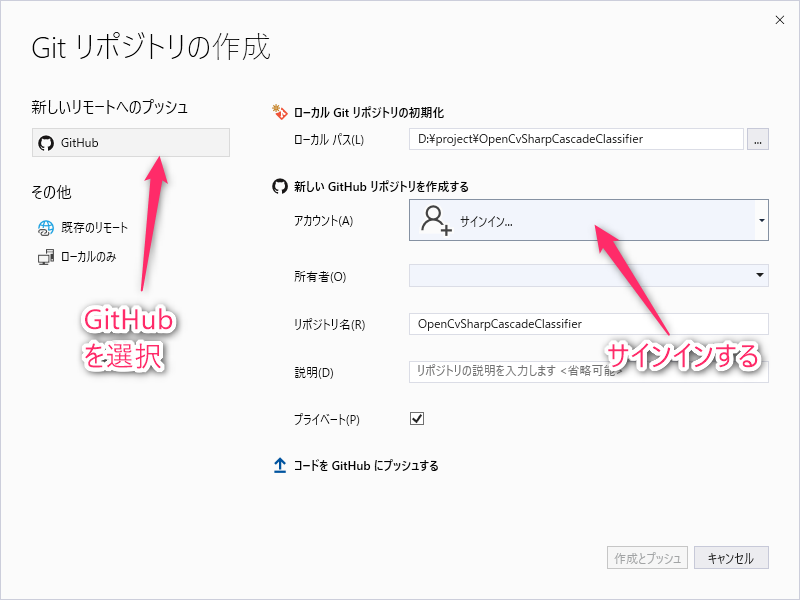This screenshot has width=800, height=600.
Task: Click the 作成とプッシュ button
Action: pos(647,558)
